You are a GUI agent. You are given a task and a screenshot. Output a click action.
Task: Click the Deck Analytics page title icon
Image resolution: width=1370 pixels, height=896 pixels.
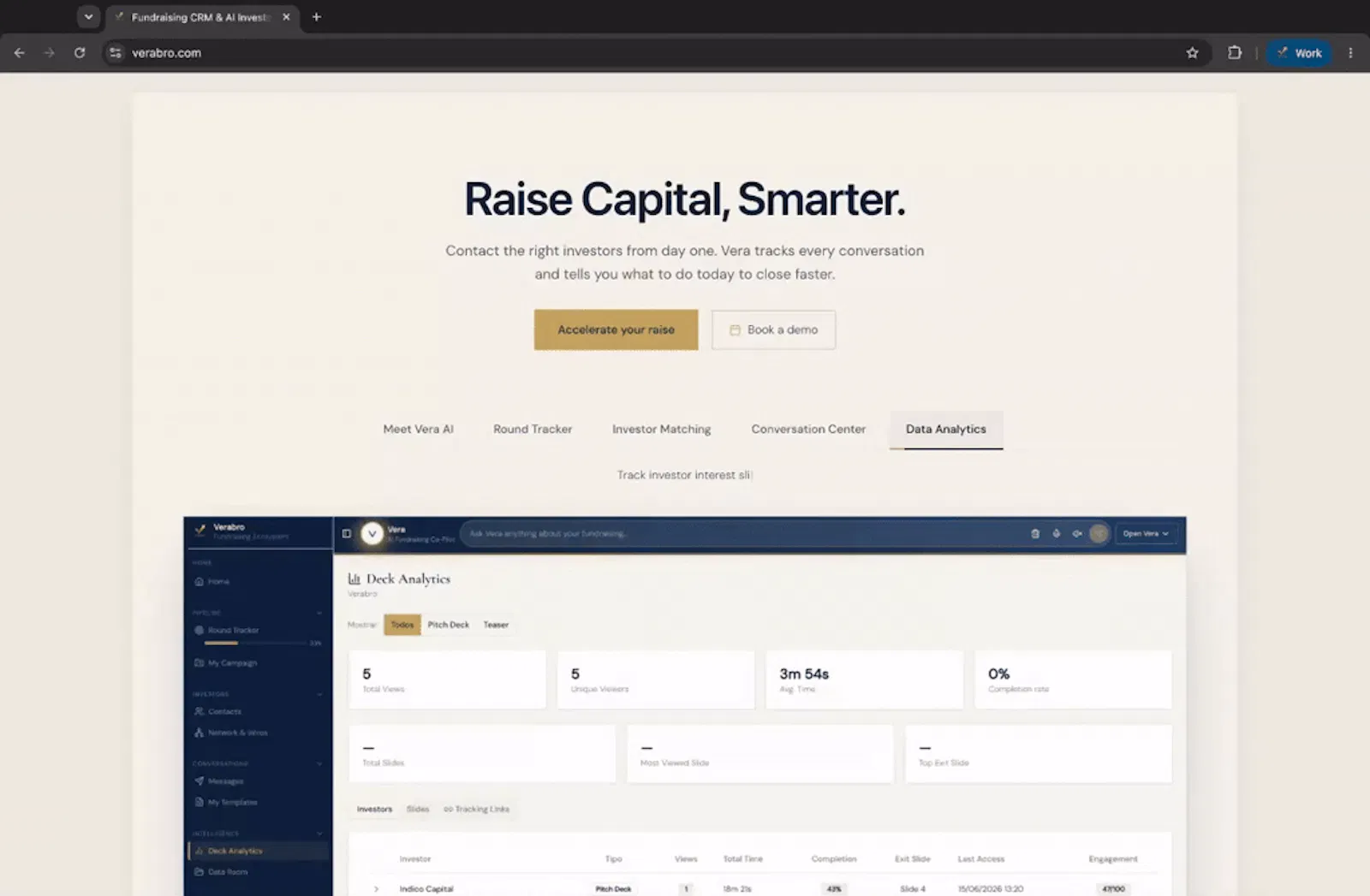pos(354,579)
